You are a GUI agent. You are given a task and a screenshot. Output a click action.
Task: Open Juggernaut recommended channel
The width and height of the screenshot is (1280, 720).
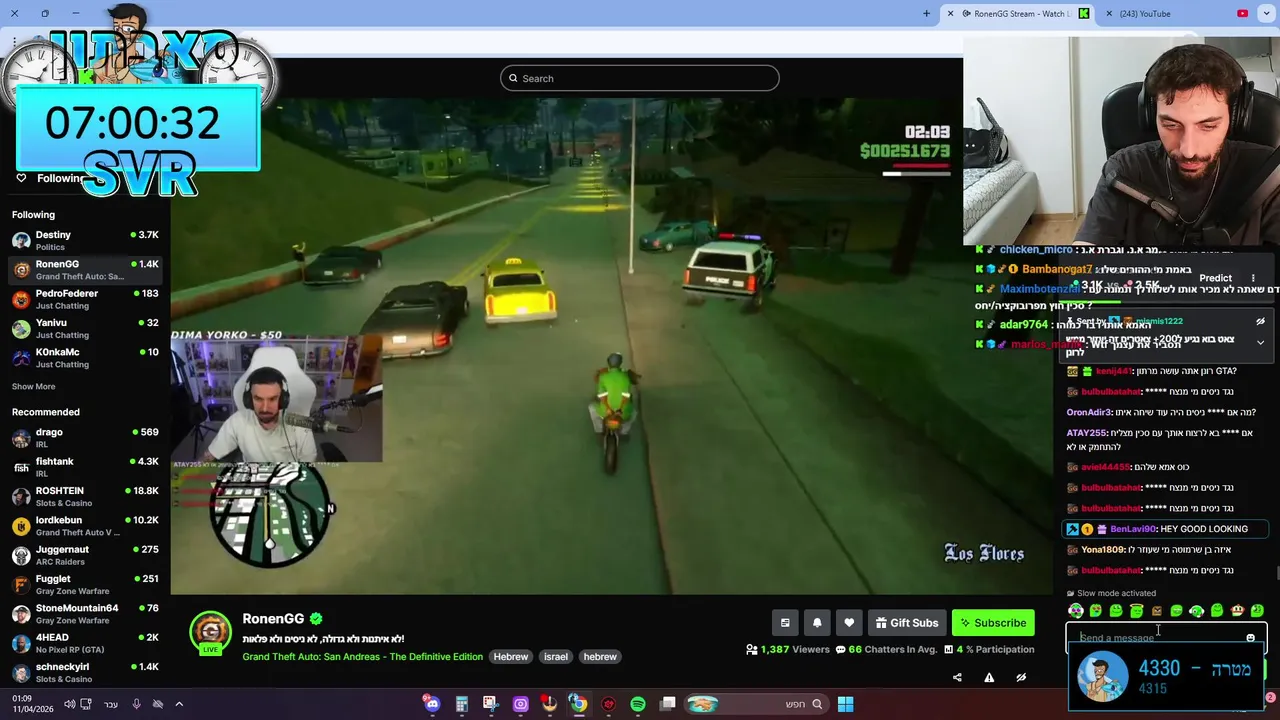point(85,555)
